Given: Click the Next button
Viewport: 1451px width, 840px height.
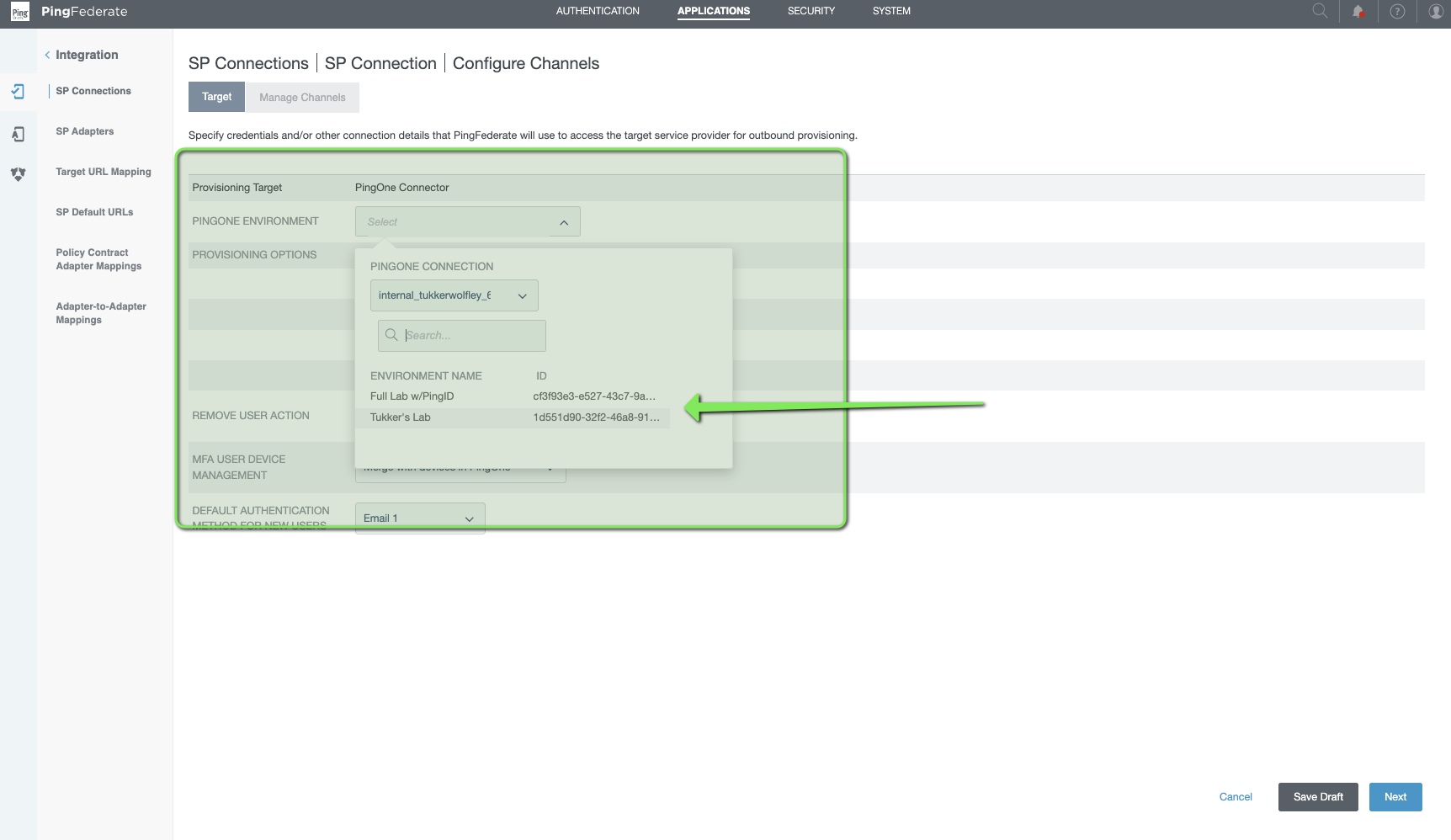Looking at the screenshot, I should tap(1395, 797).
